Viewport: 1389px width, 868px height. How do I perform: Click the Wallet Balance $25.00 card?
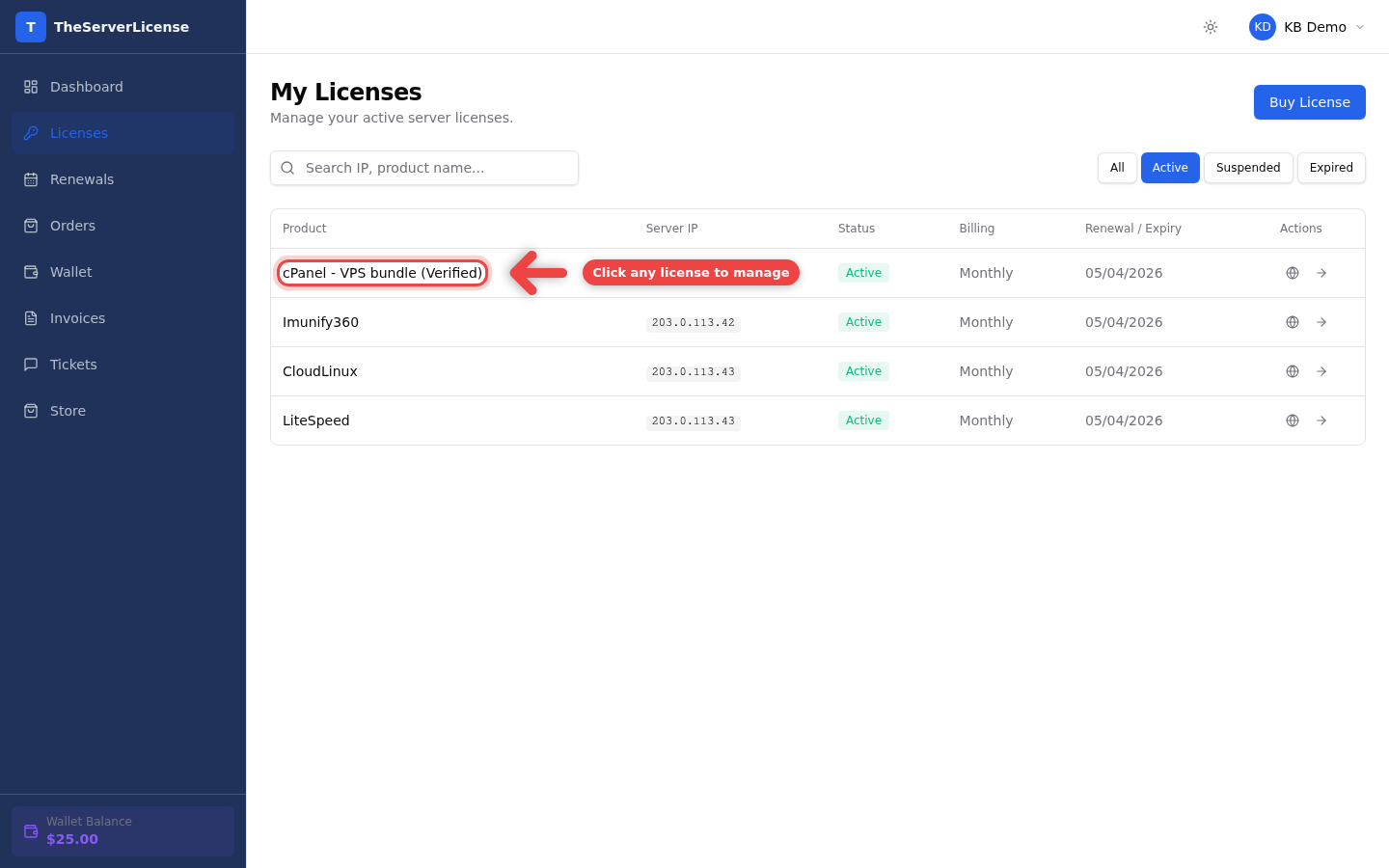click(x=123, y=831)
